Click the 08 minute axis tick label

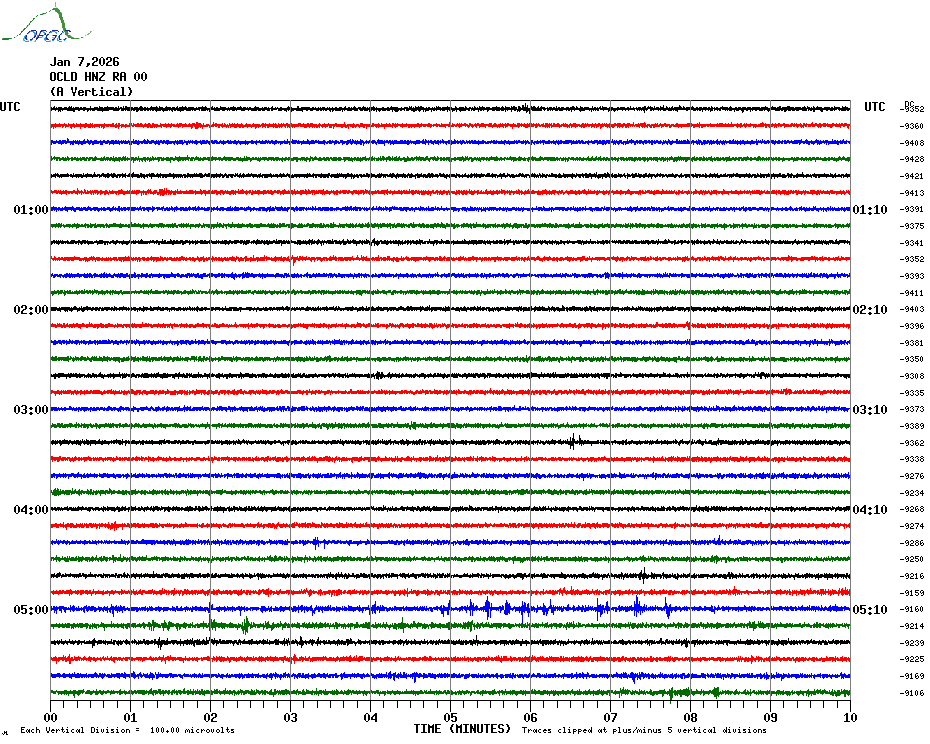pyautogui.click(x=690, y=717)
